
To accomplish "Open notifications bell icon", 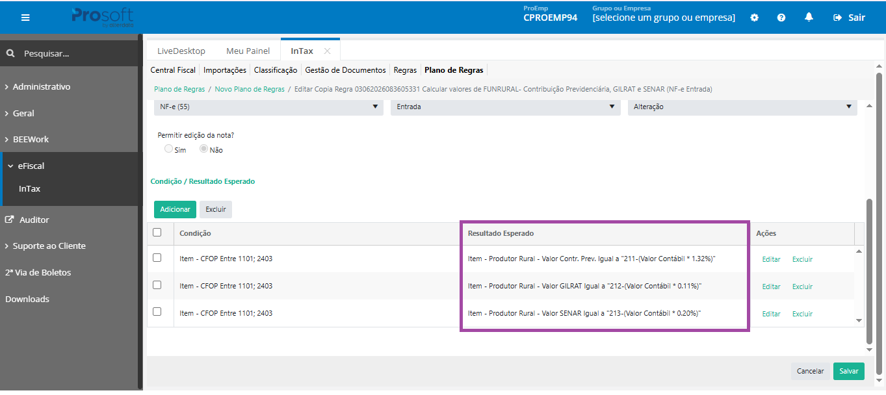I will [x=809, y=18].
